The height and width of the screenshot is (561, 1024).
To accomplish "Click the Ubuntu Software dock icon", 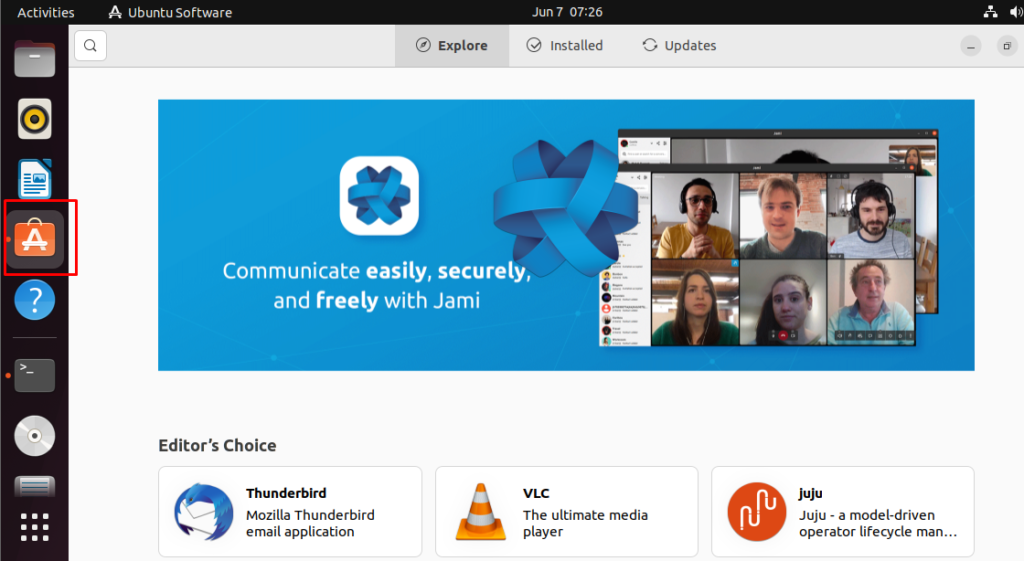I will pos(35,238).
